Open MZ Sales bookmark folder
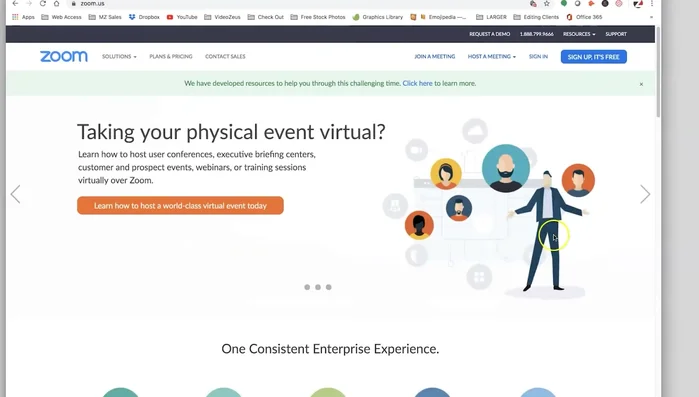The height and width of the screenshot is (397, 699). [105, 17]
